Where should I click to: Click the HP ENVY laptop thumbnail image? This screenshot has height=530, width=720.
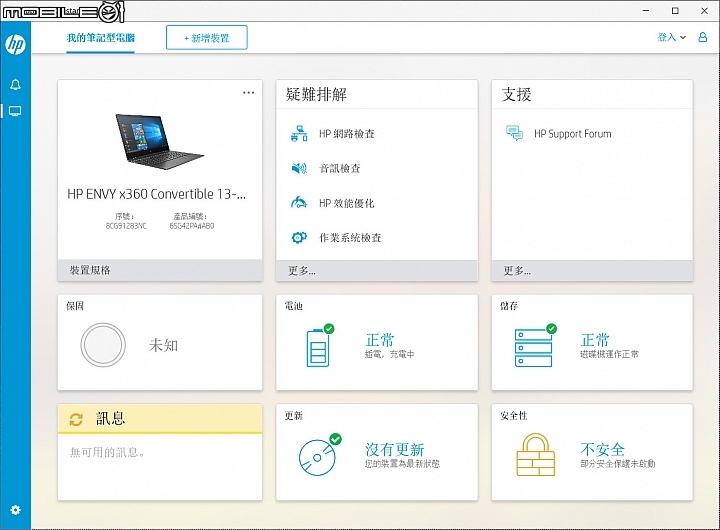click(x=159, y=141)
